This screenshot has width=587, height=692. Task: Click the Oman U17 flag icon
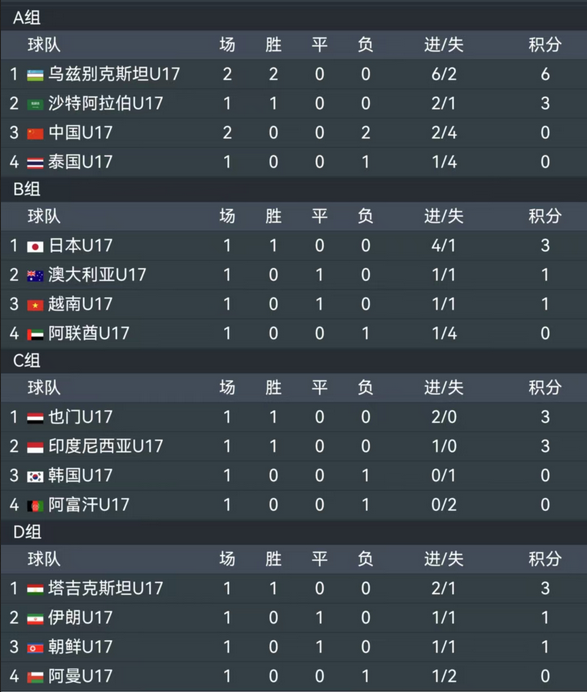(x=35, y=677)
